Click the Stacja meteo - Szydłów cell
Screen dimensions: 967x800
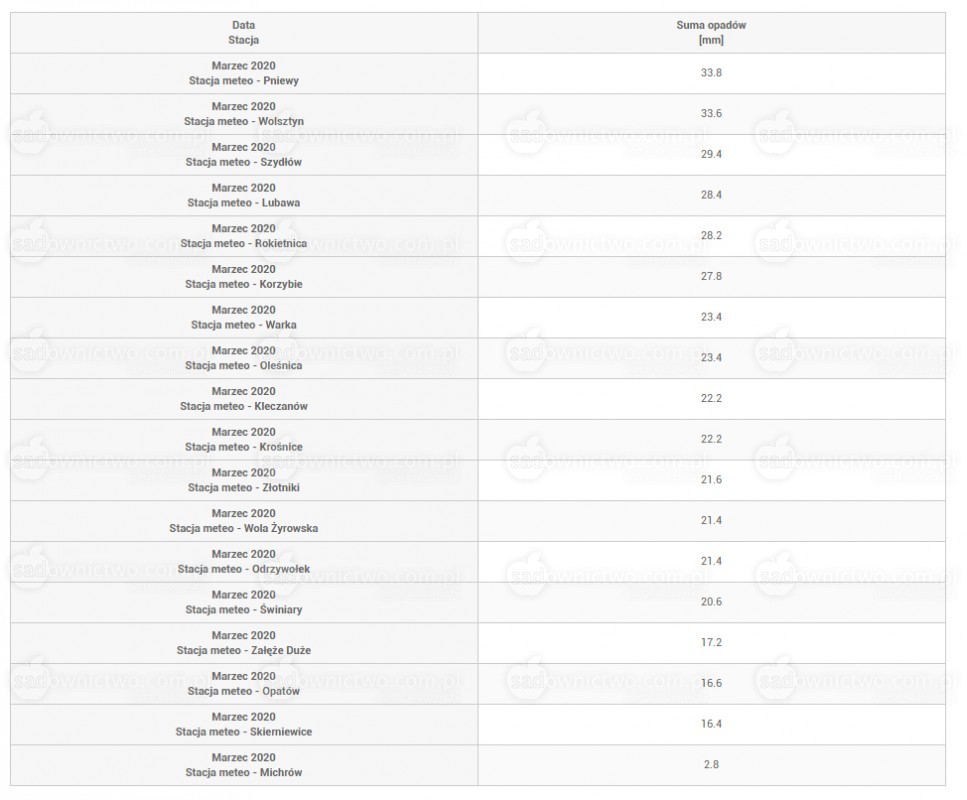244,155
